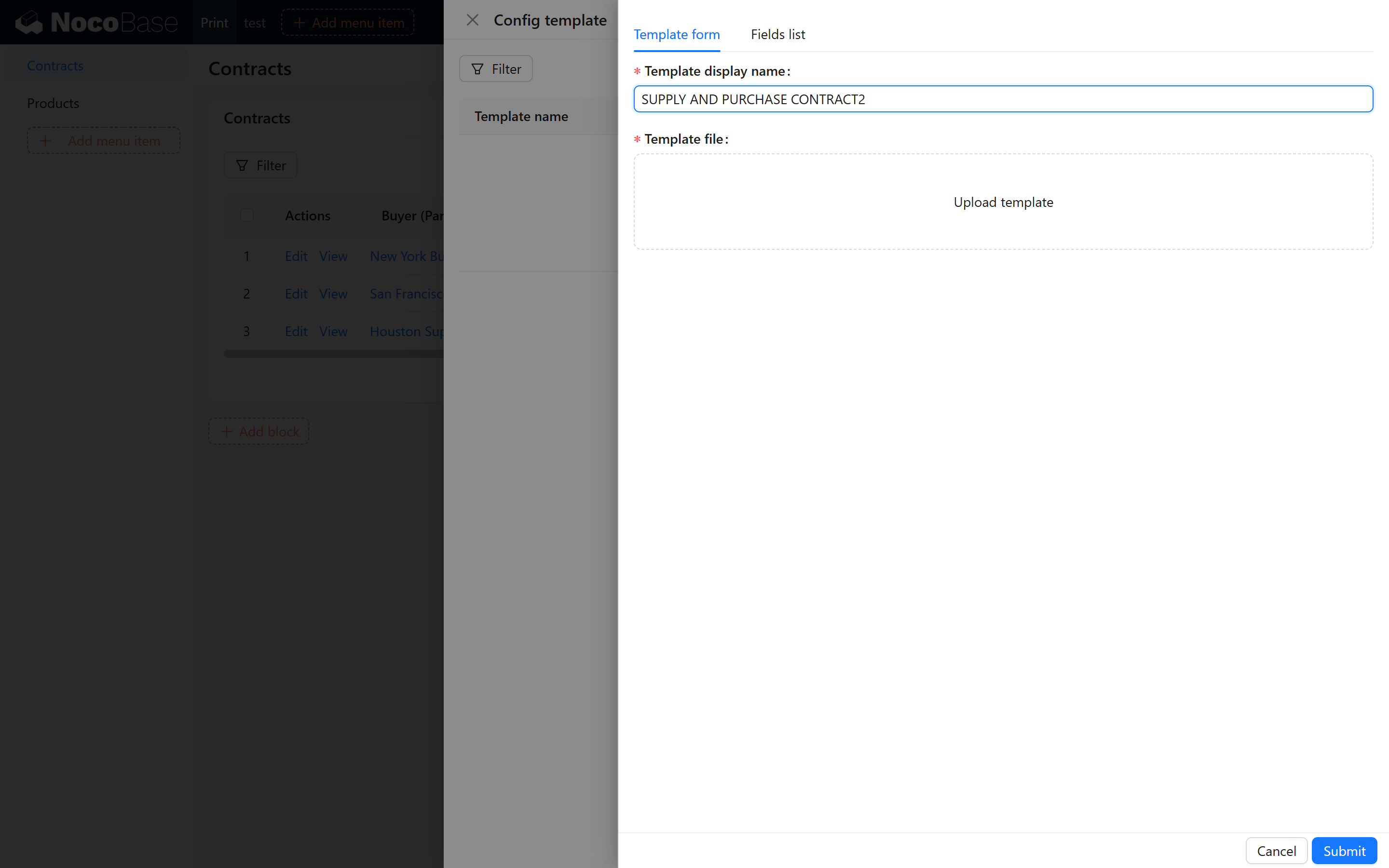Submit the template form
The height and width of the screenshot is (868, 1389).
1344,850
